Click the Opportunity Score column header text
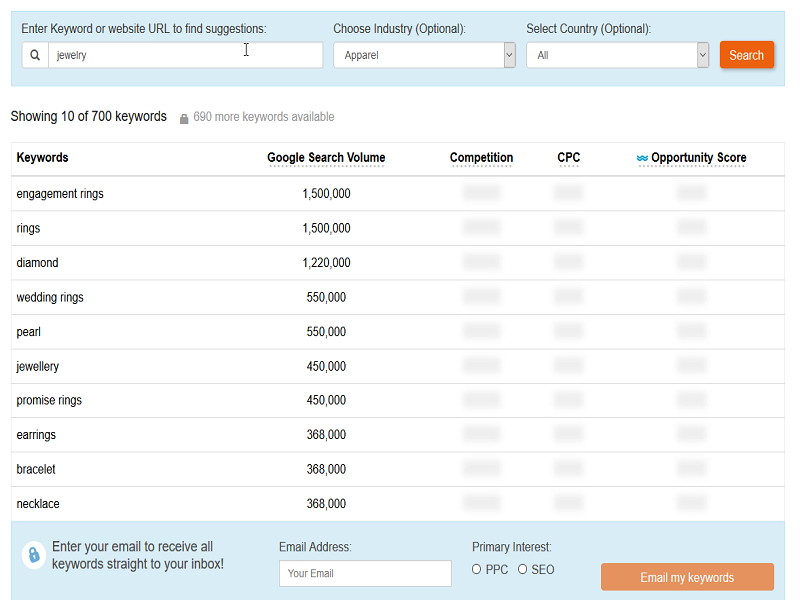This screenshot has width=800, height=600. point(698,158)
